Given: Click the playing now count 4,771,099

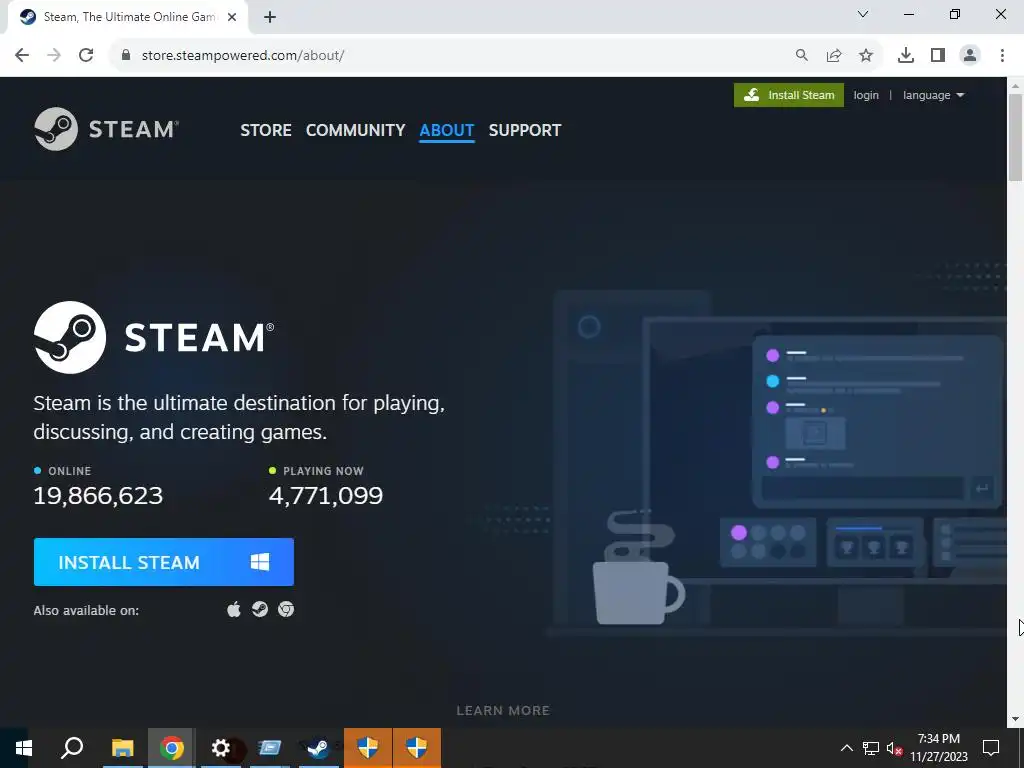Looking at the screenshot, I should pyautogui.click(x=326, y=496).
